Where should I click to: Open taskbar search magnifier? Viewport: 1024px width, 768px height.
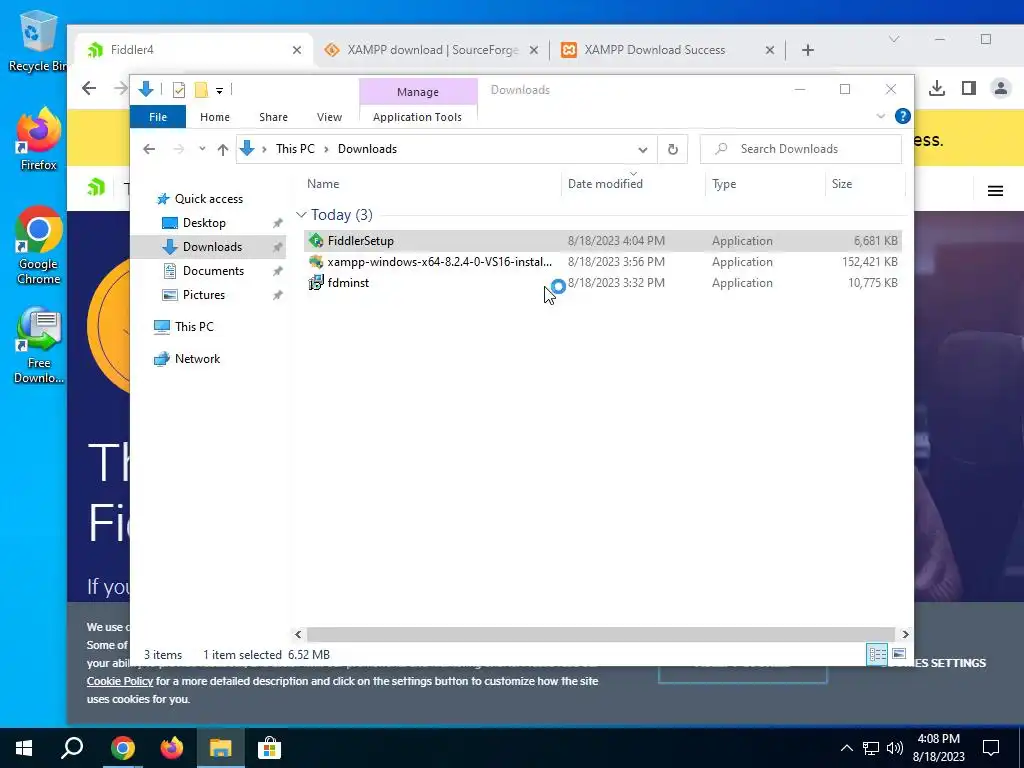point(72,748)
